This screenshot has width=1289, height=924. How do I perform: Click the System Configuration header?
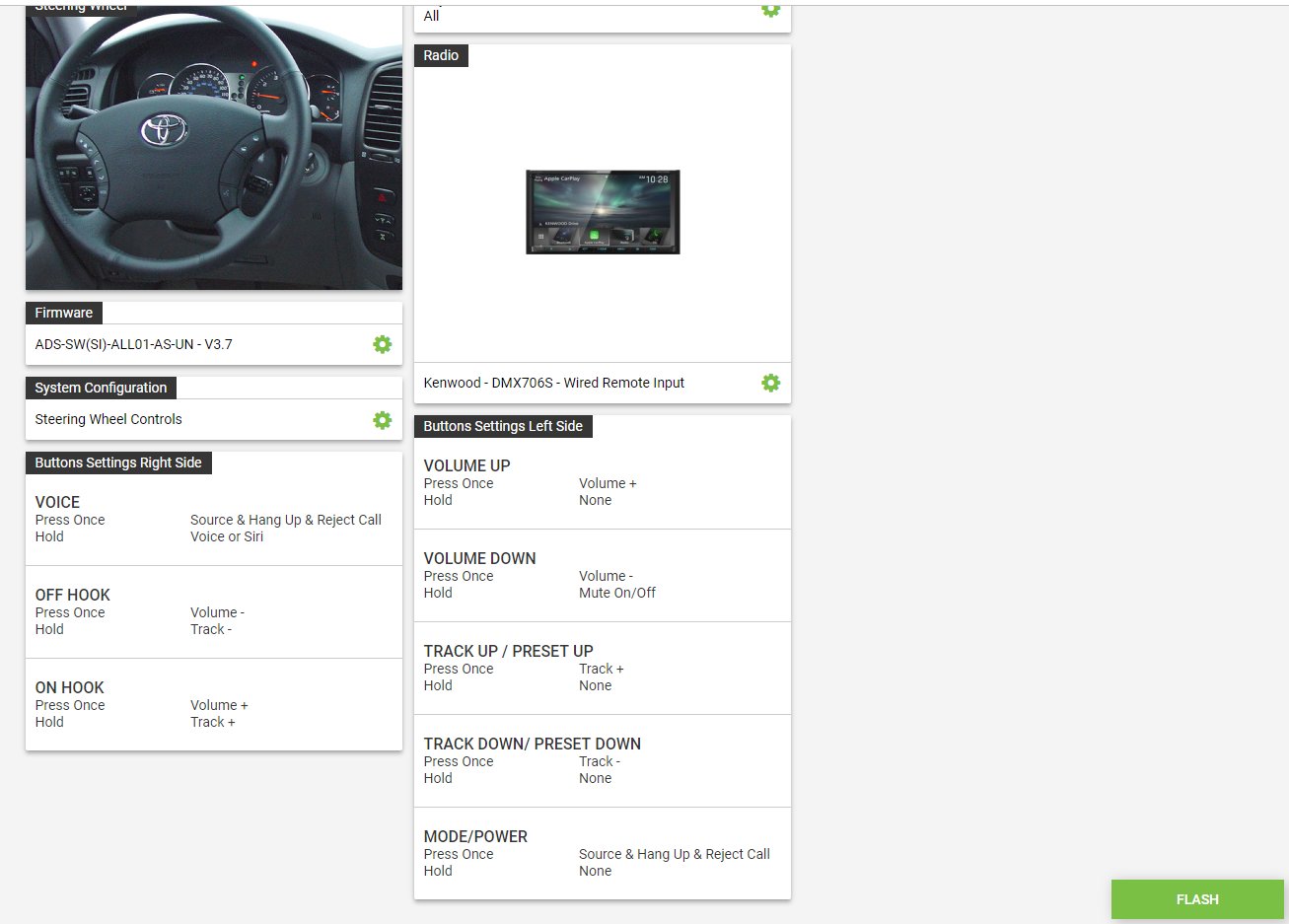[101, 388]
